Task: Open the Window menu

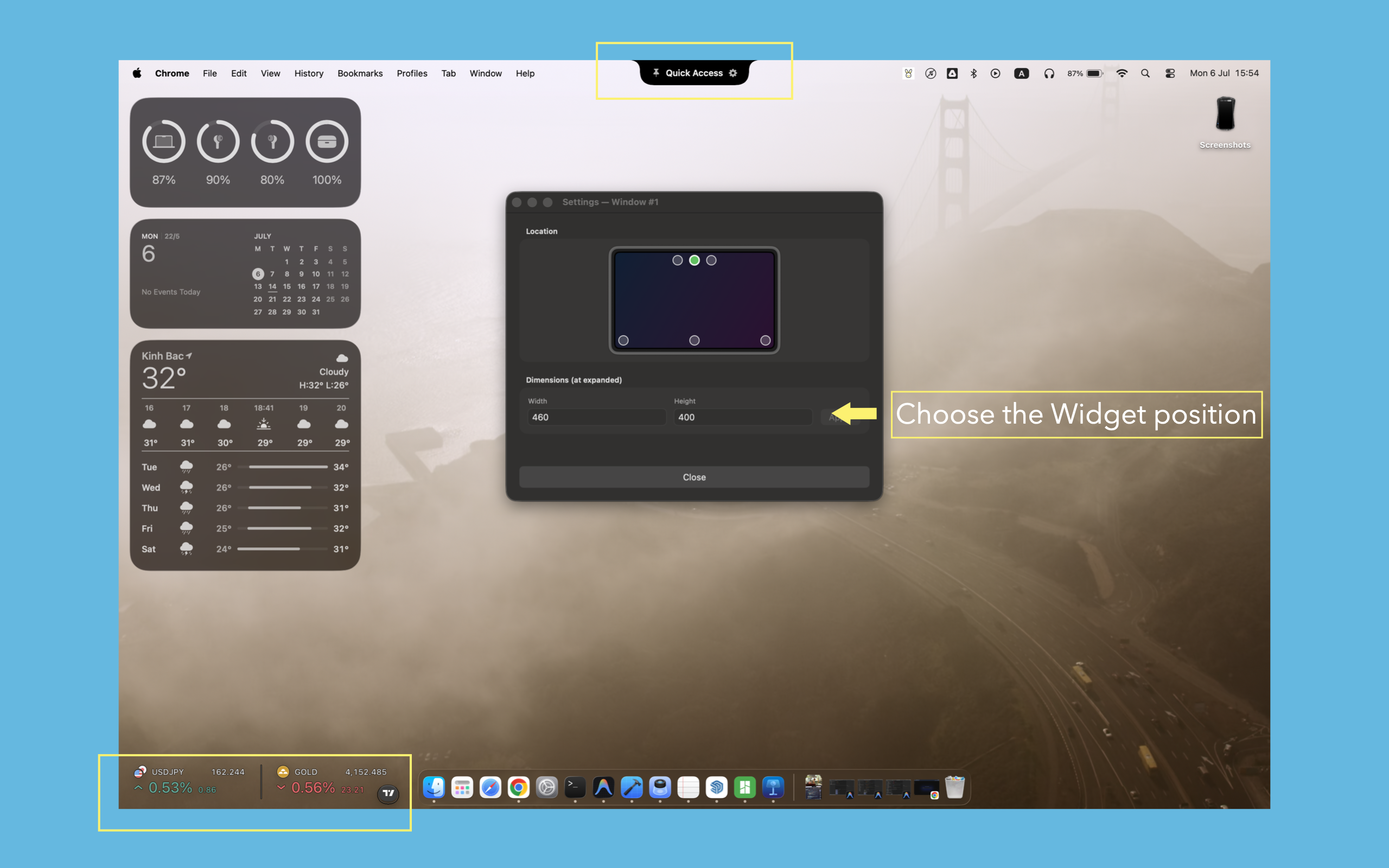Action: click(x=486, y=73)
